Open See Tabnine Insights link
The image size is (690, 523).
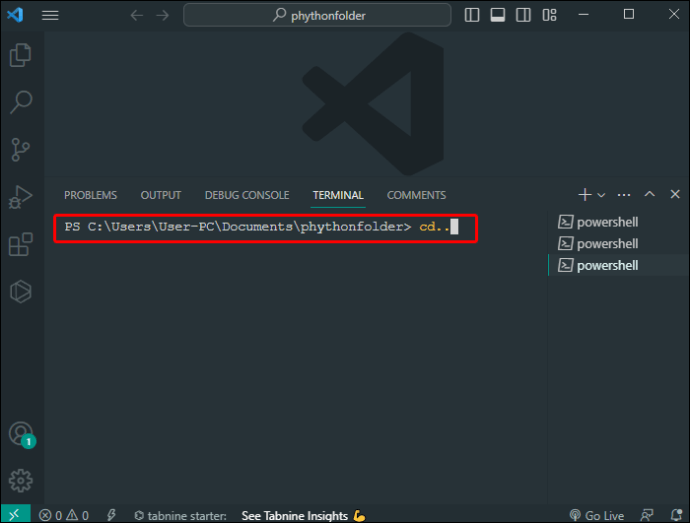coord(304,516)
